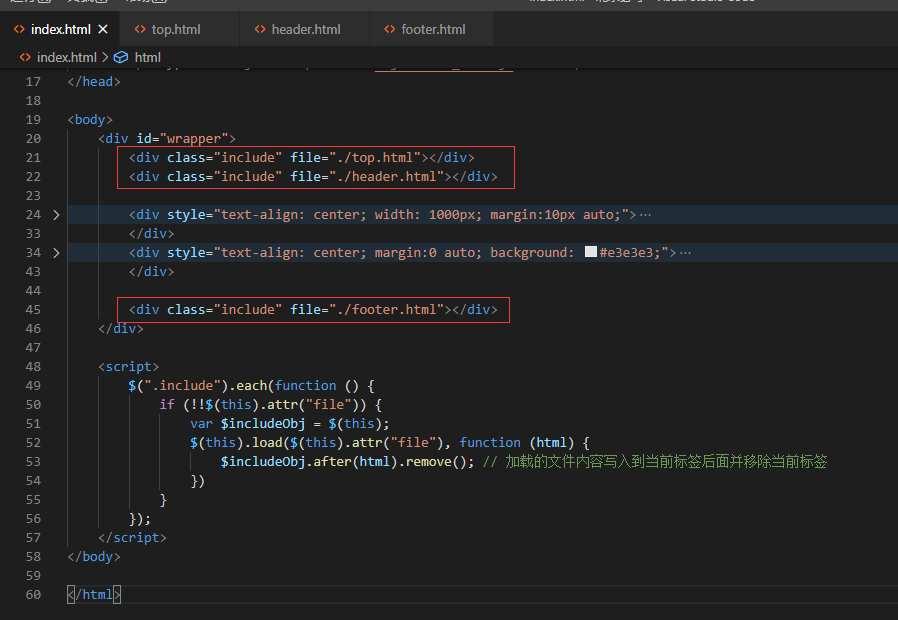Switch to the footer.html tab
Screen dimensions: 898x620
(431, 29)
